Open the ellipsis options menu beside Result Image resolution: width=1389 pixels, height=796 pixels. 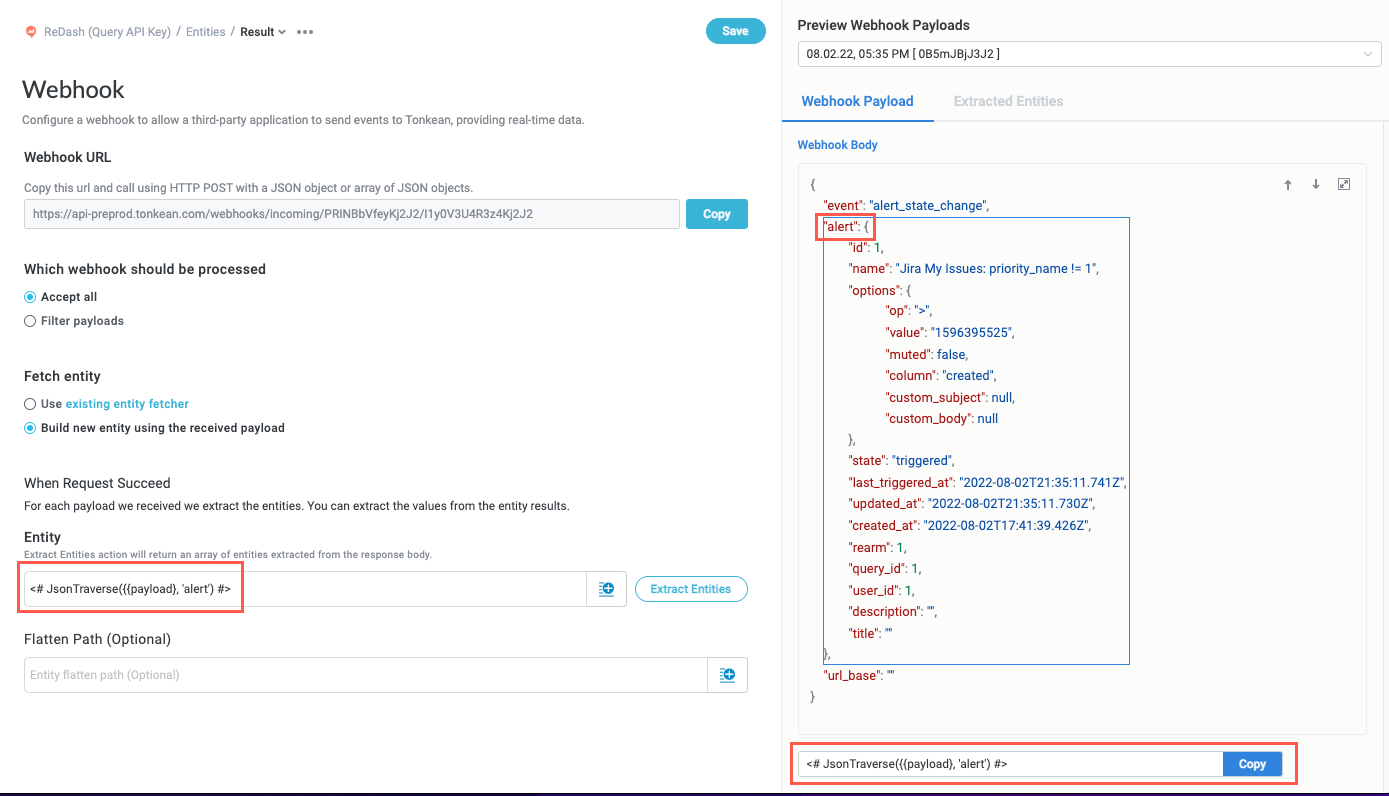point(304,31)
